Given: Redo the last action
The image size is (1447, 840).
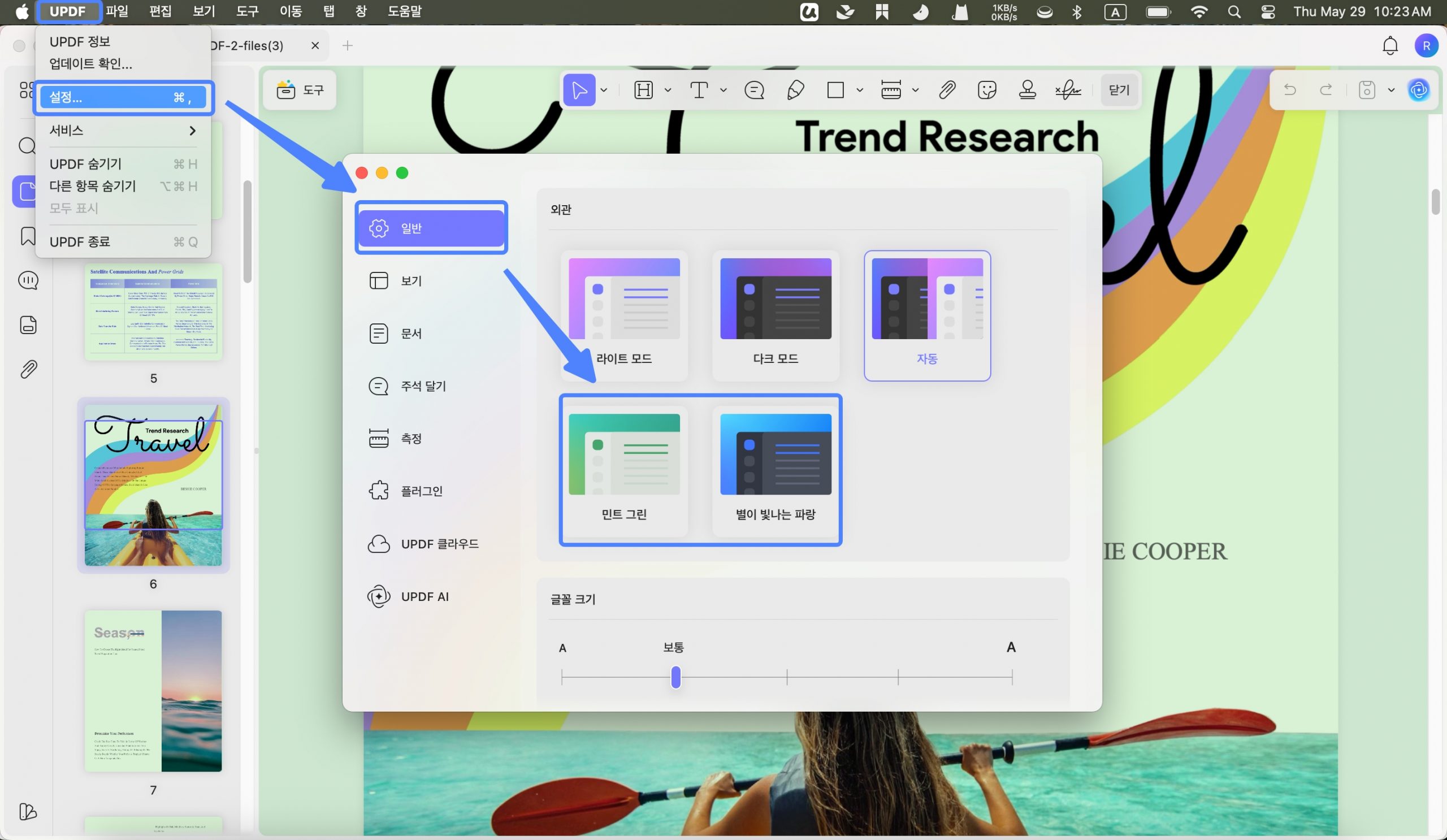Looking at the screenshot, I should [x=1326, y=90].
